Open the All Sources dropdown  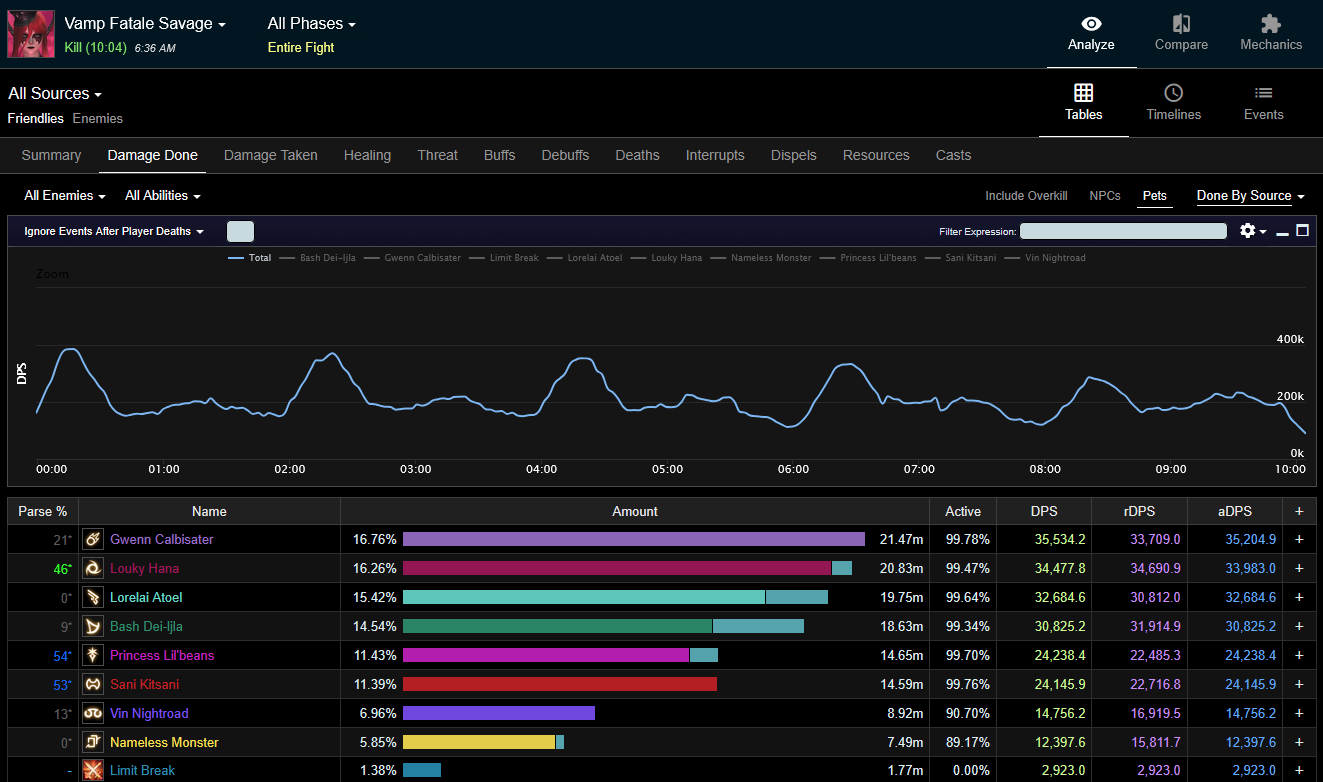point(55,94)
